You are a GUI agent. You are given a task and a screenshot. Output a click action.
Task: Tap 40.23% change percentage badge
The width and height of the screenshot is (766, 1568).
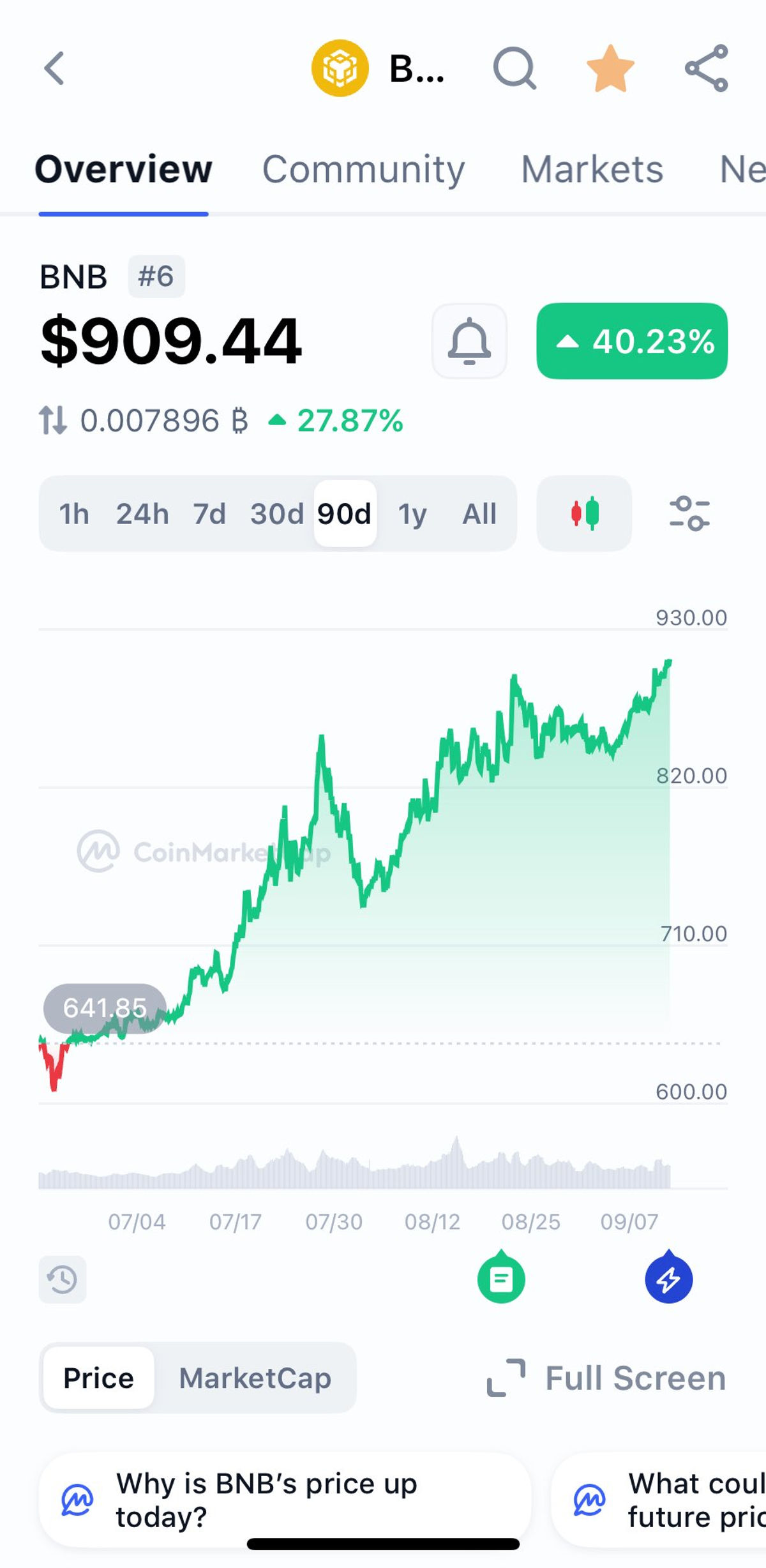(x=632, y=341)
